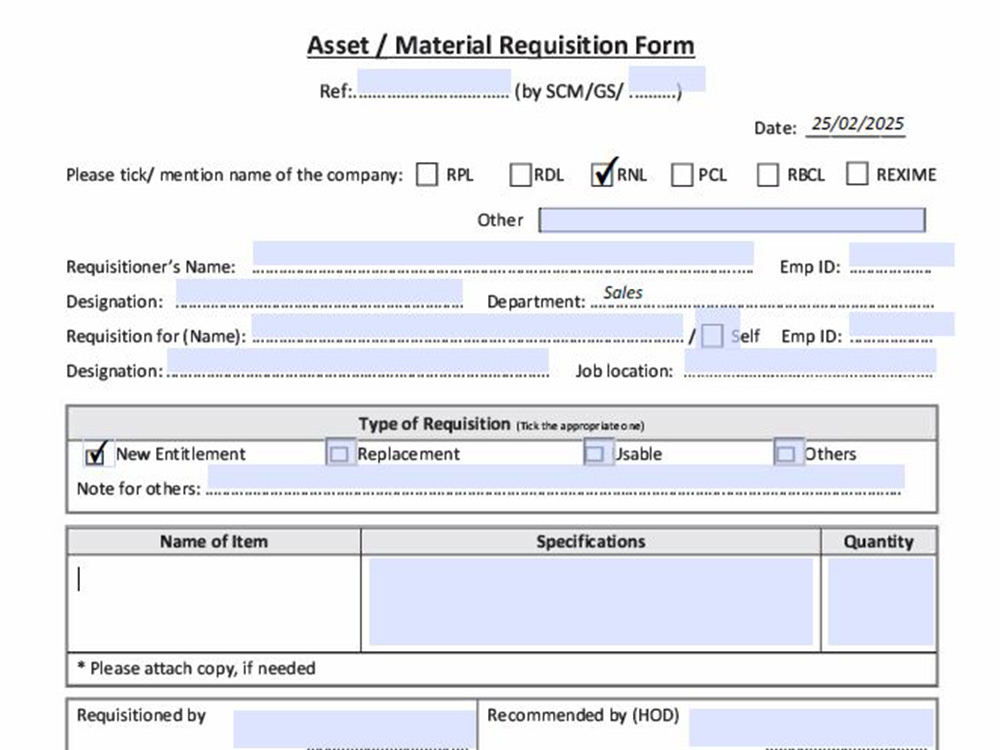Check the Replacement checkbox

339,453
